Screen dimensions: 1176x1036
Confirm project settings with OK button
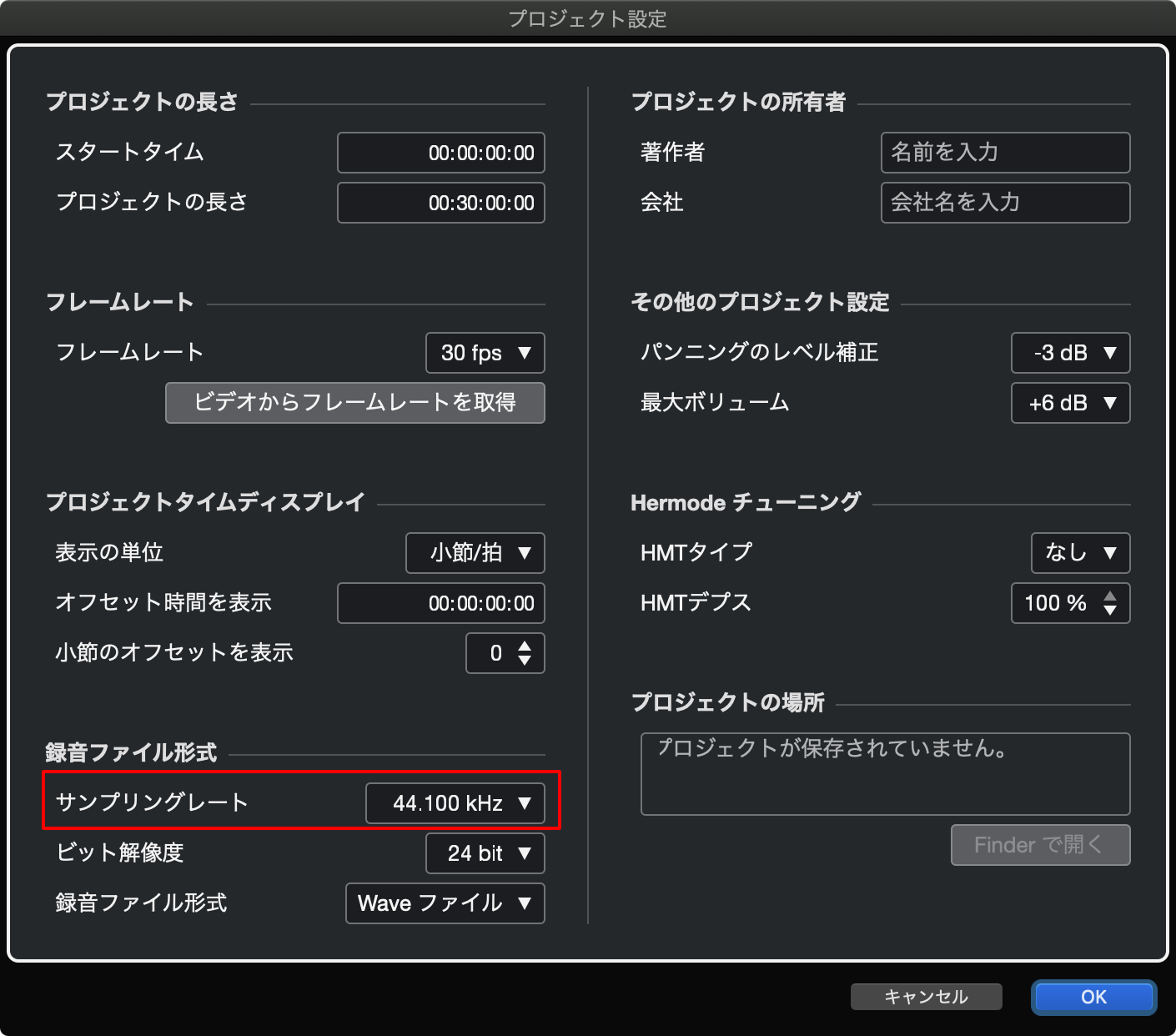click(x=1093, y=997)
